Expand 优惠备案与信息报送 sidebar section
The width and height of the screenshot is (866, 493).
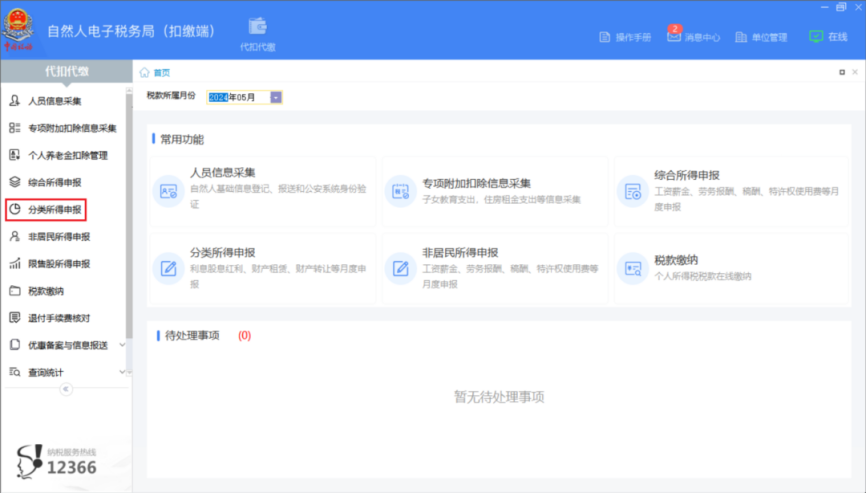122,345
